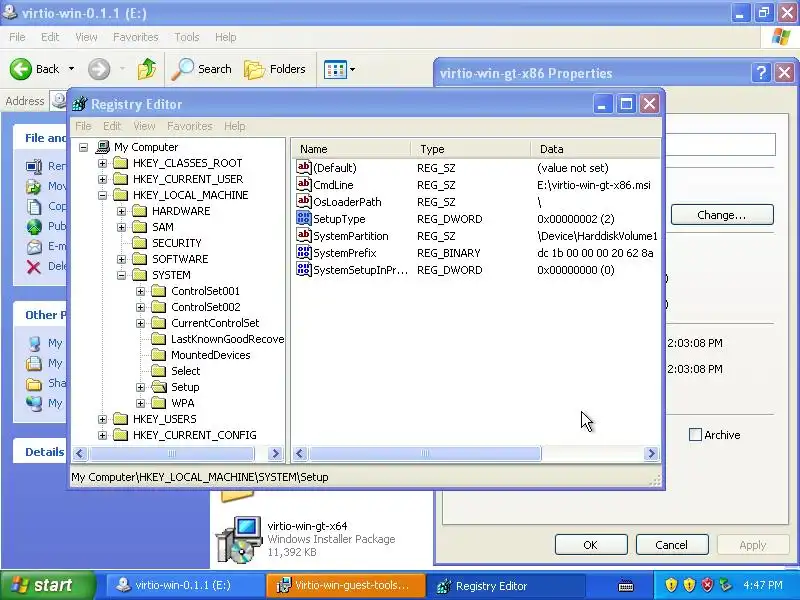Open Registry Editor Edit menu
This screenshot has width=800, height=600.
coord(112,126)
